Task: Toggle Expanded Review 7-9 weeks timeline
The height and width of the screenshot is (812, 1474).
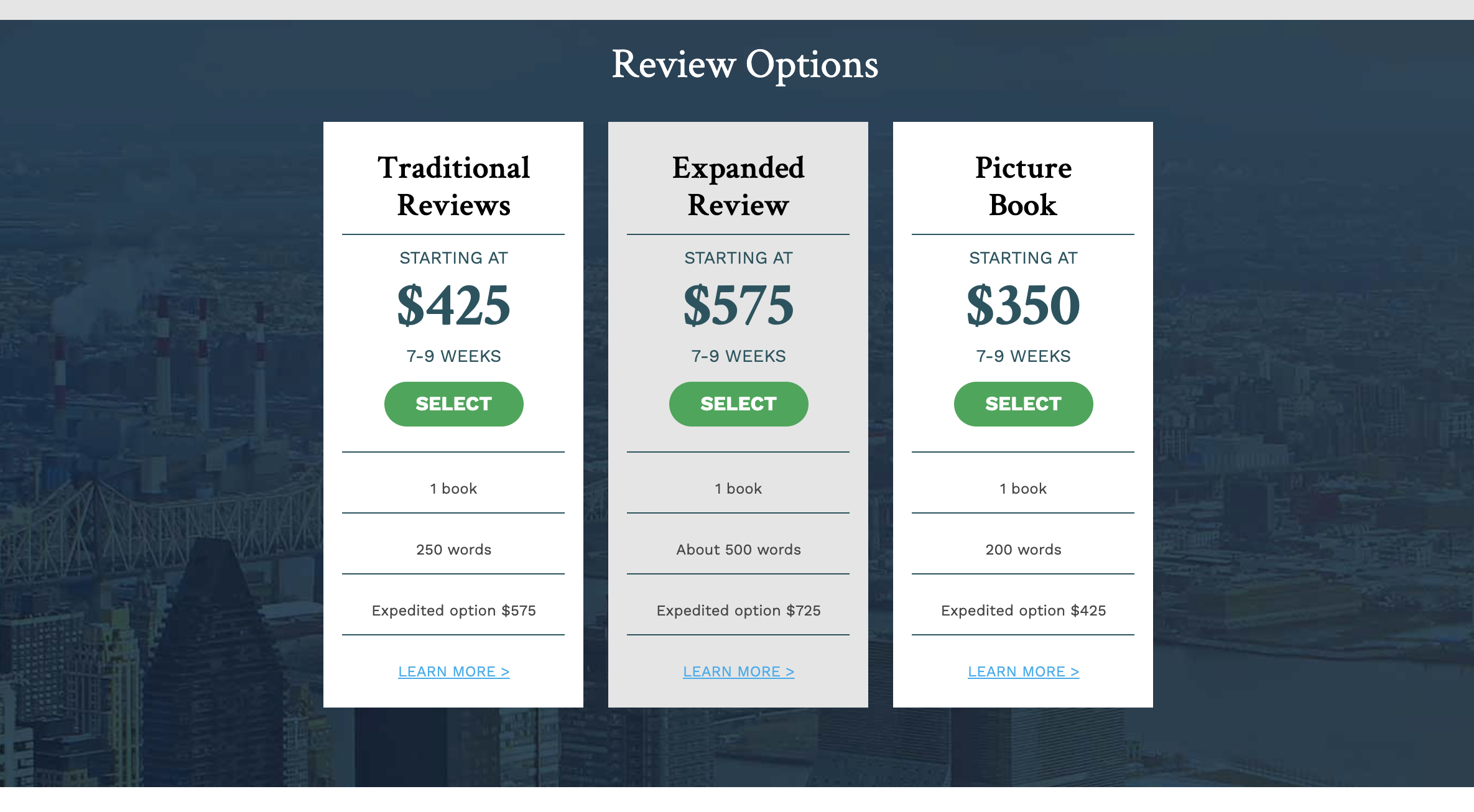Action: tap(738, 355)
